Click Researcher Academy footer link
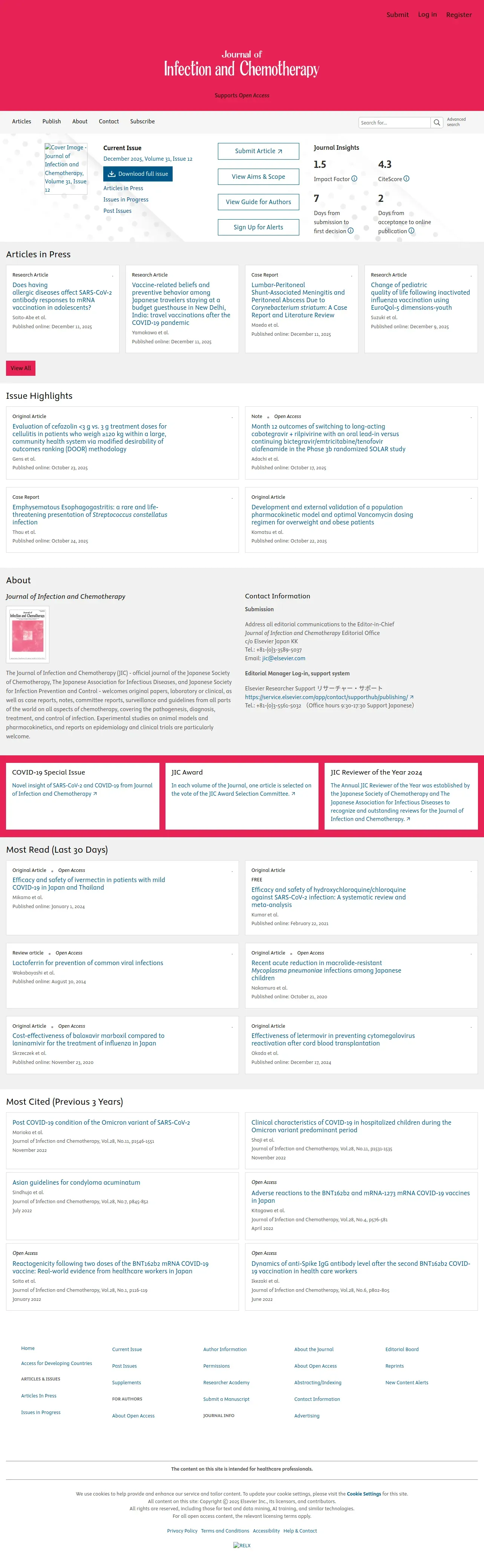Image resolution: width=484 pixels, height=1568 pixels. pyautogui.click(x=226, y=1382)
